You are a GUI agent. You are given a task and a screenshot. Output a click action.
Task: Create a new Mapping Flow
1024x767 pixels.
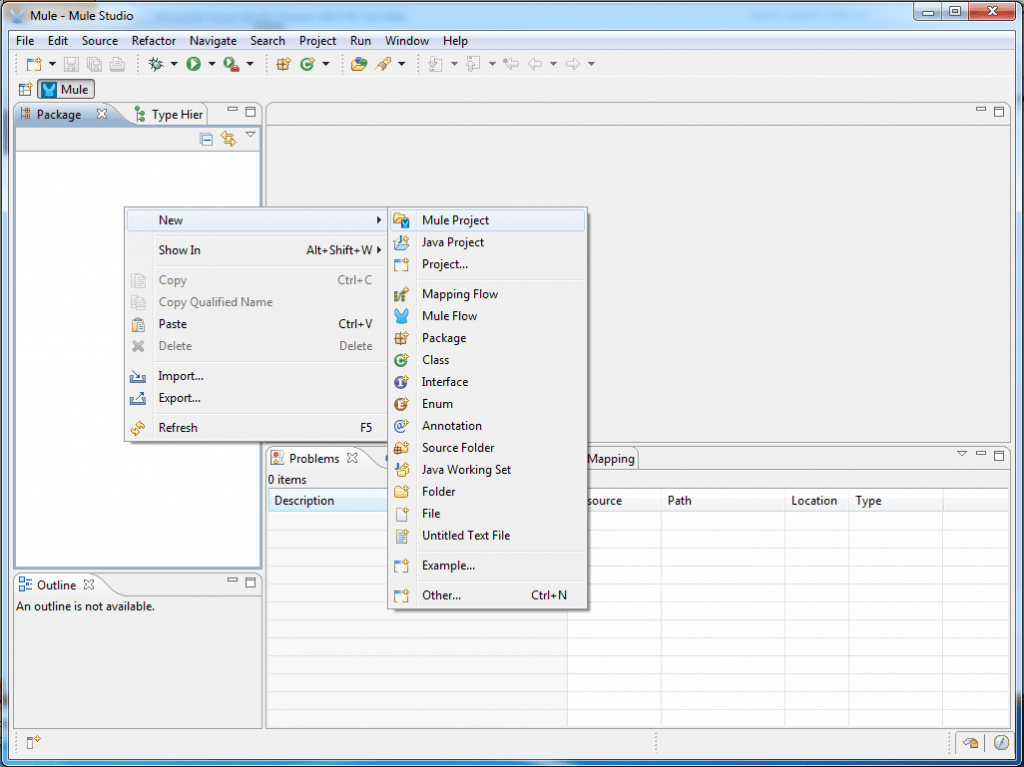(460, 293)
